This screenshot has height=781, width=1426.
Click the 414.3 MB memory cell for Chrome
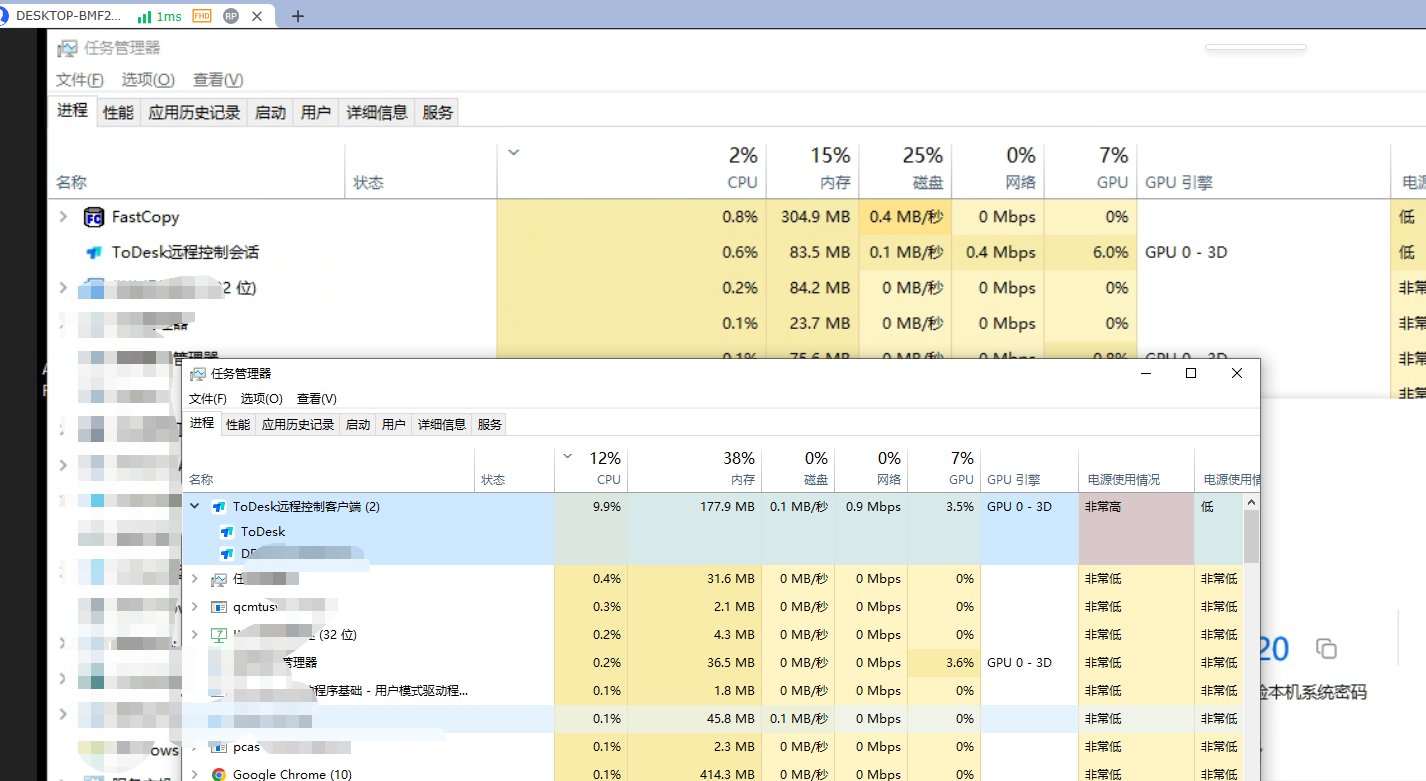tap(695, 775)
